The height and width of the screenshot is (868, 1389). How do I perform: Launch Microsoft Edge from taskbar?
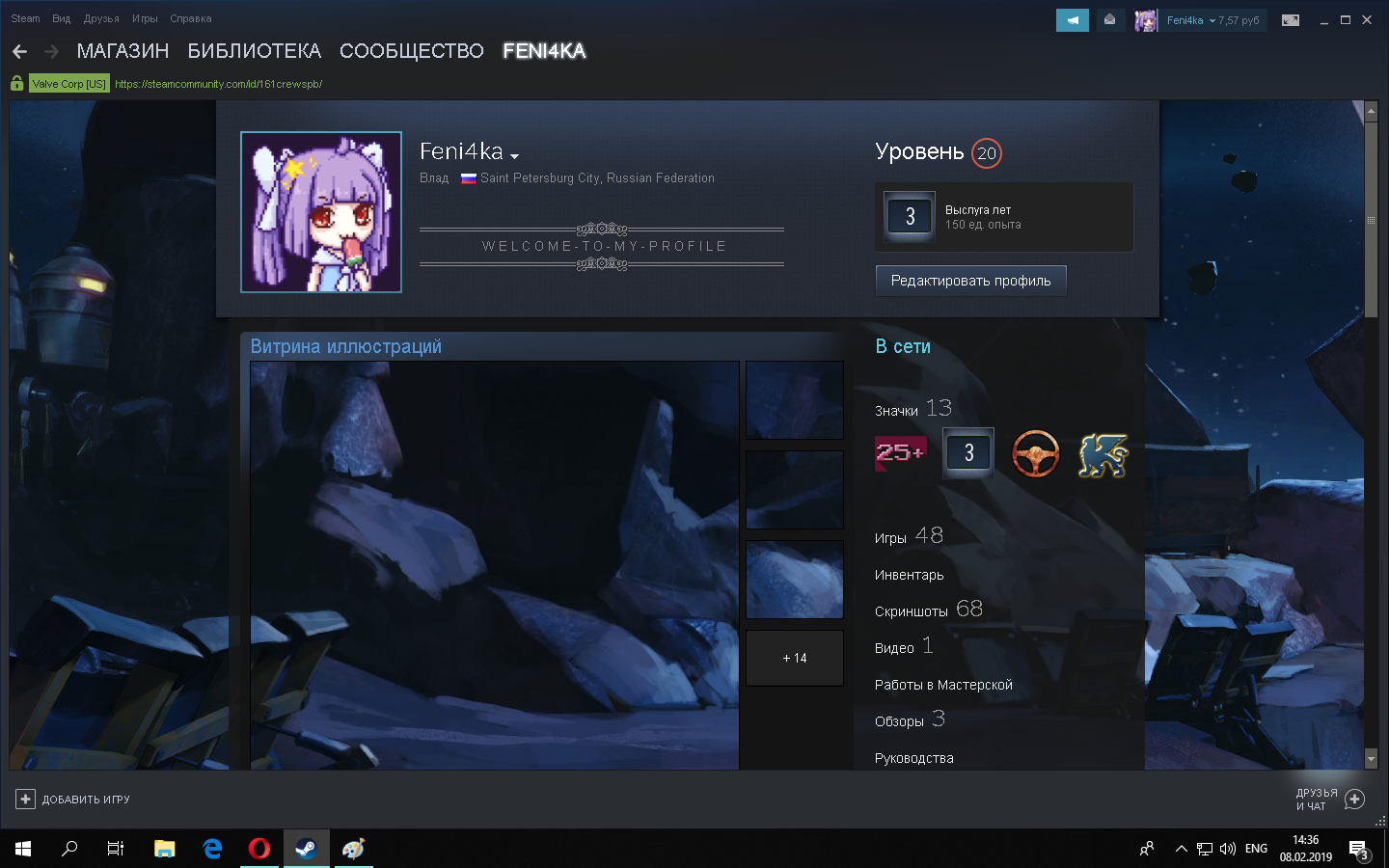(212, 849)
